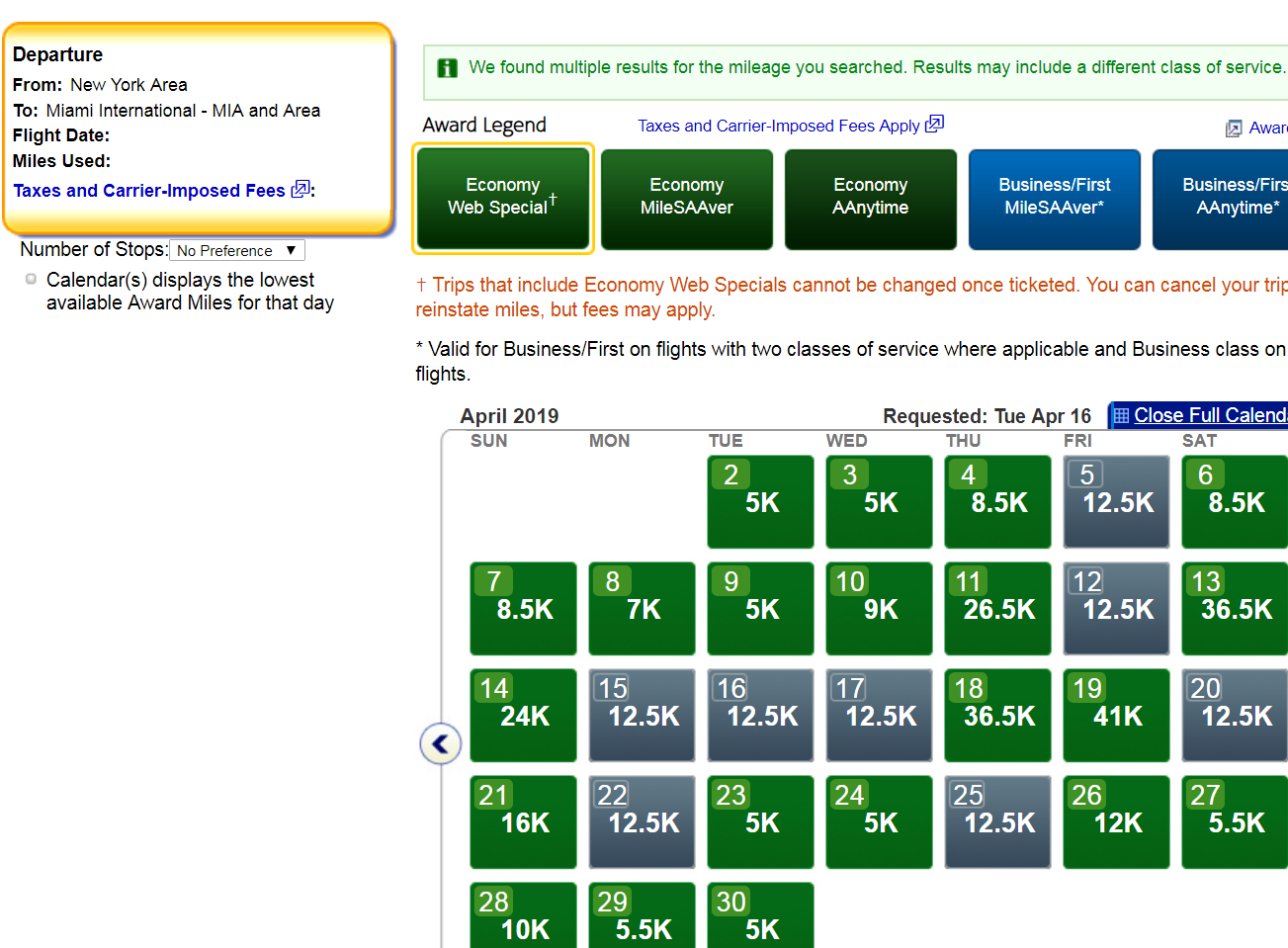
Task: Select April 2 with 5K miles
Action: [x=761, y=502]
